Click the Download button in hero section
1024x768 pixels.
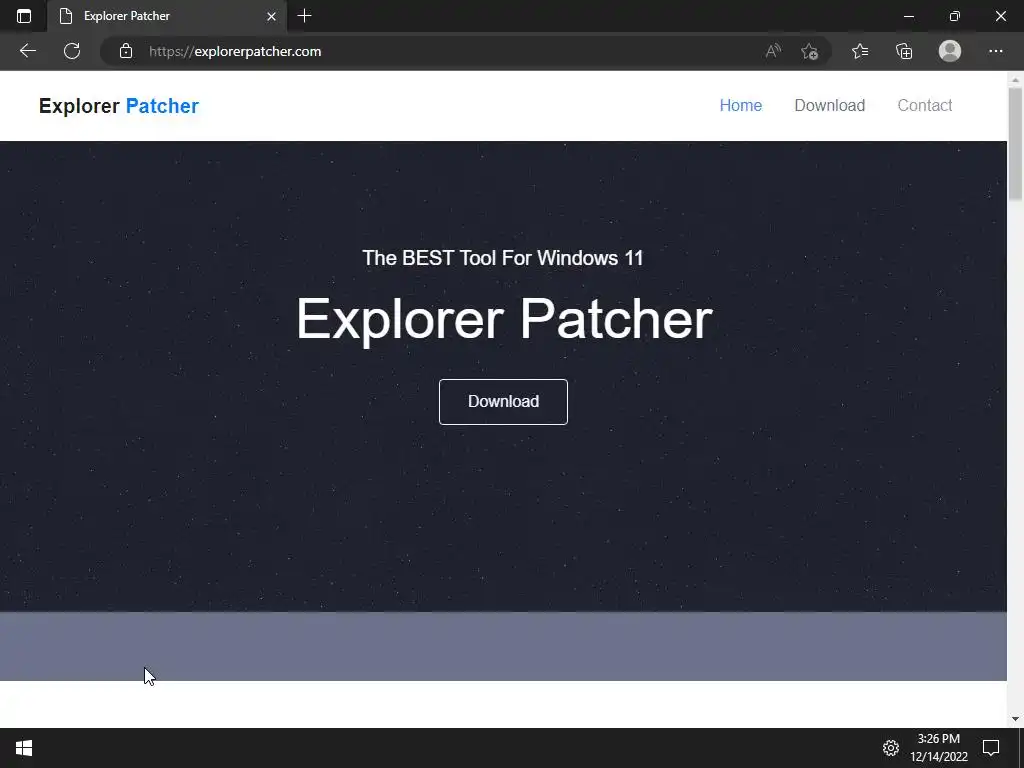pos(504,402)
